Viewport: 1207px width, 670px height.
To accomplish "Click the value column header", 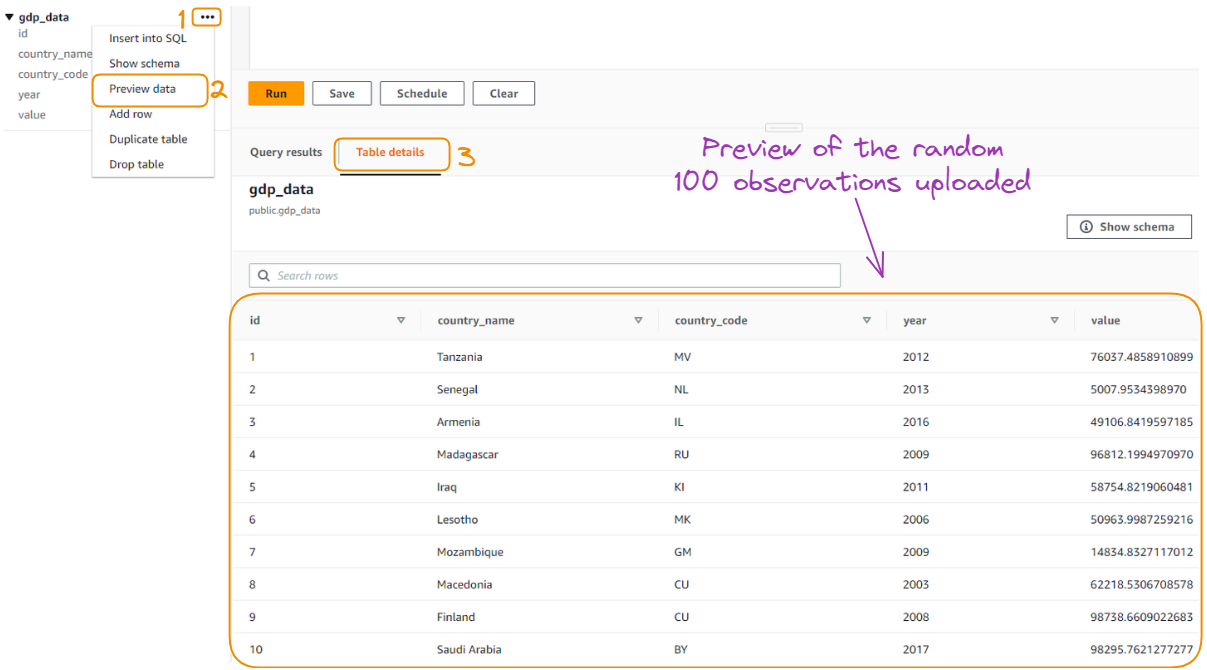I will tap(1105, 321).
